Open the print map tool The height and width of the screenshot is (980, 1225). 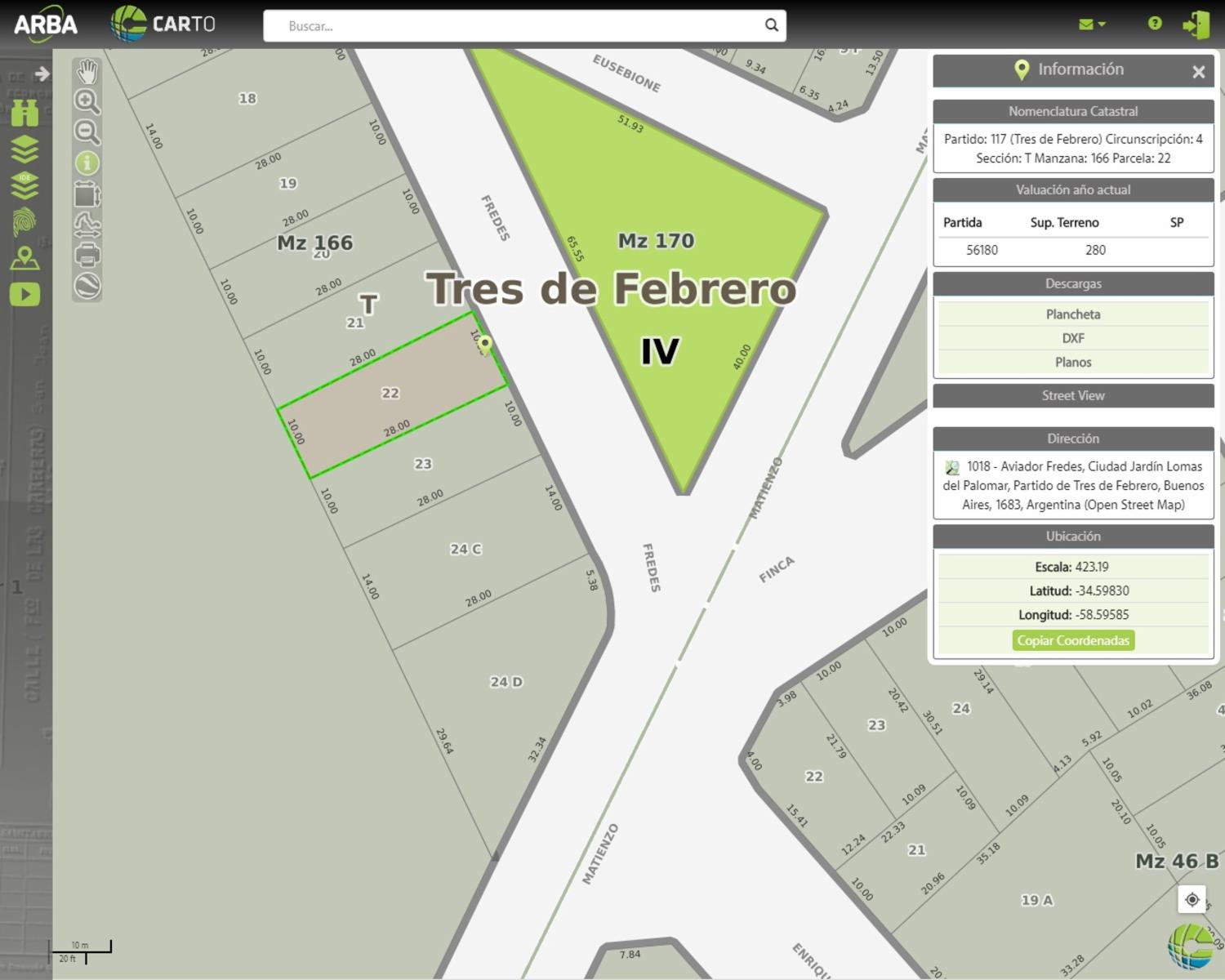pyautogui.click(x=87, y=256)
